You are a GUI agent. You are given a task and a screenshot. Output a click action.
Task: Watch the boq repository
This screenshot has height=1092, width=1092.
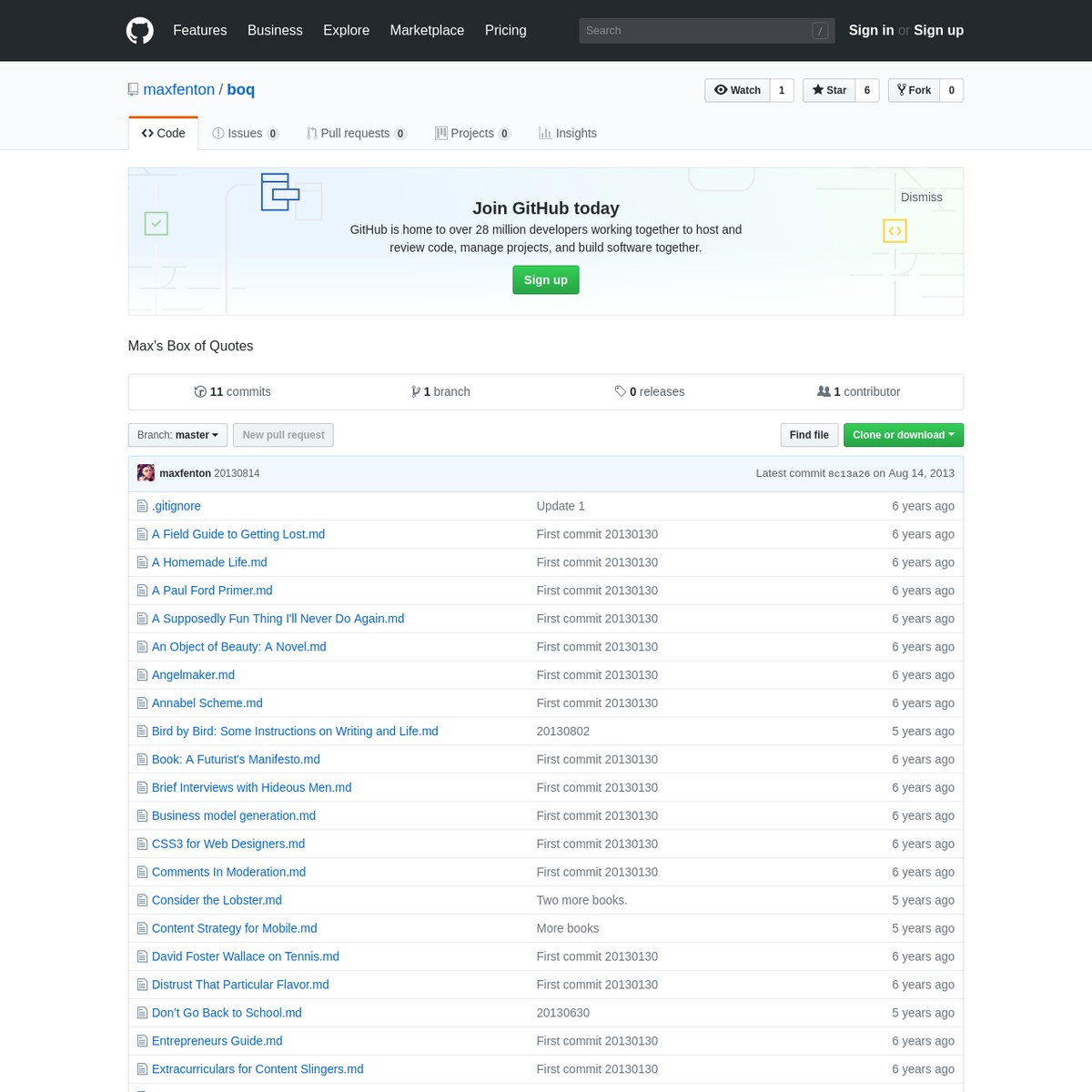(x=737, y=90)
